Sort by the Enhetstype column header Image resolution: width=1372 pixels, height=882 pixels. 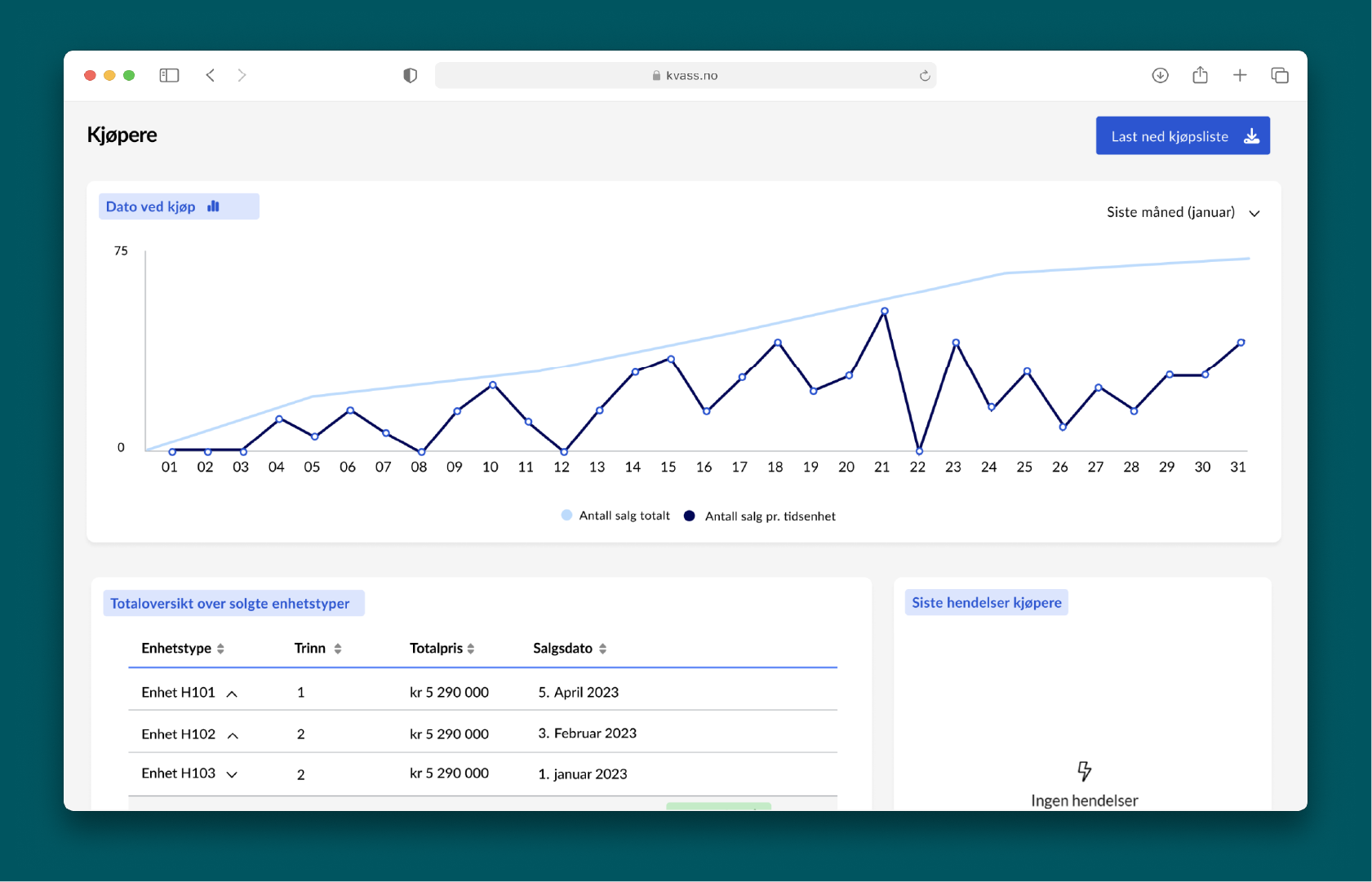pyautogui.click(x=183, y=649)
